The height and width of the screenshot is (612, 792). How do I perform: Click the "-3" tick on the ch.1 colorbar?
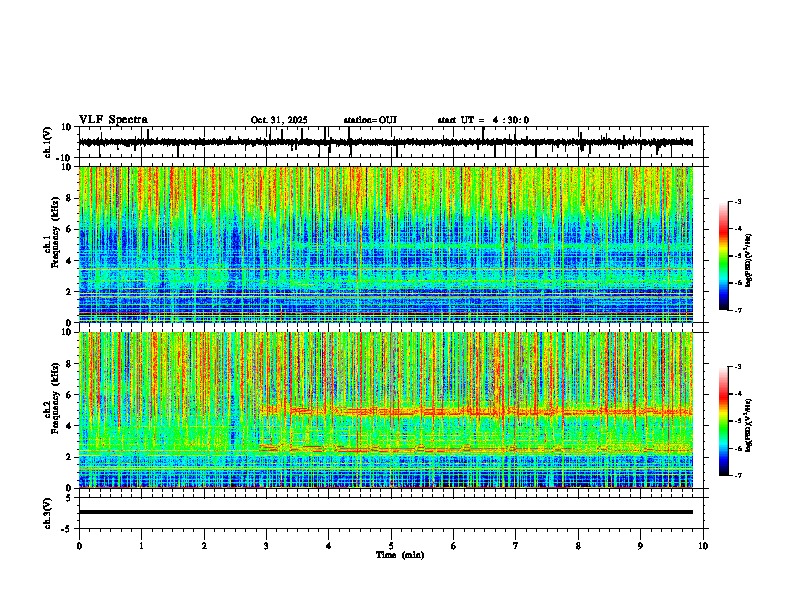tap(737, 201)
